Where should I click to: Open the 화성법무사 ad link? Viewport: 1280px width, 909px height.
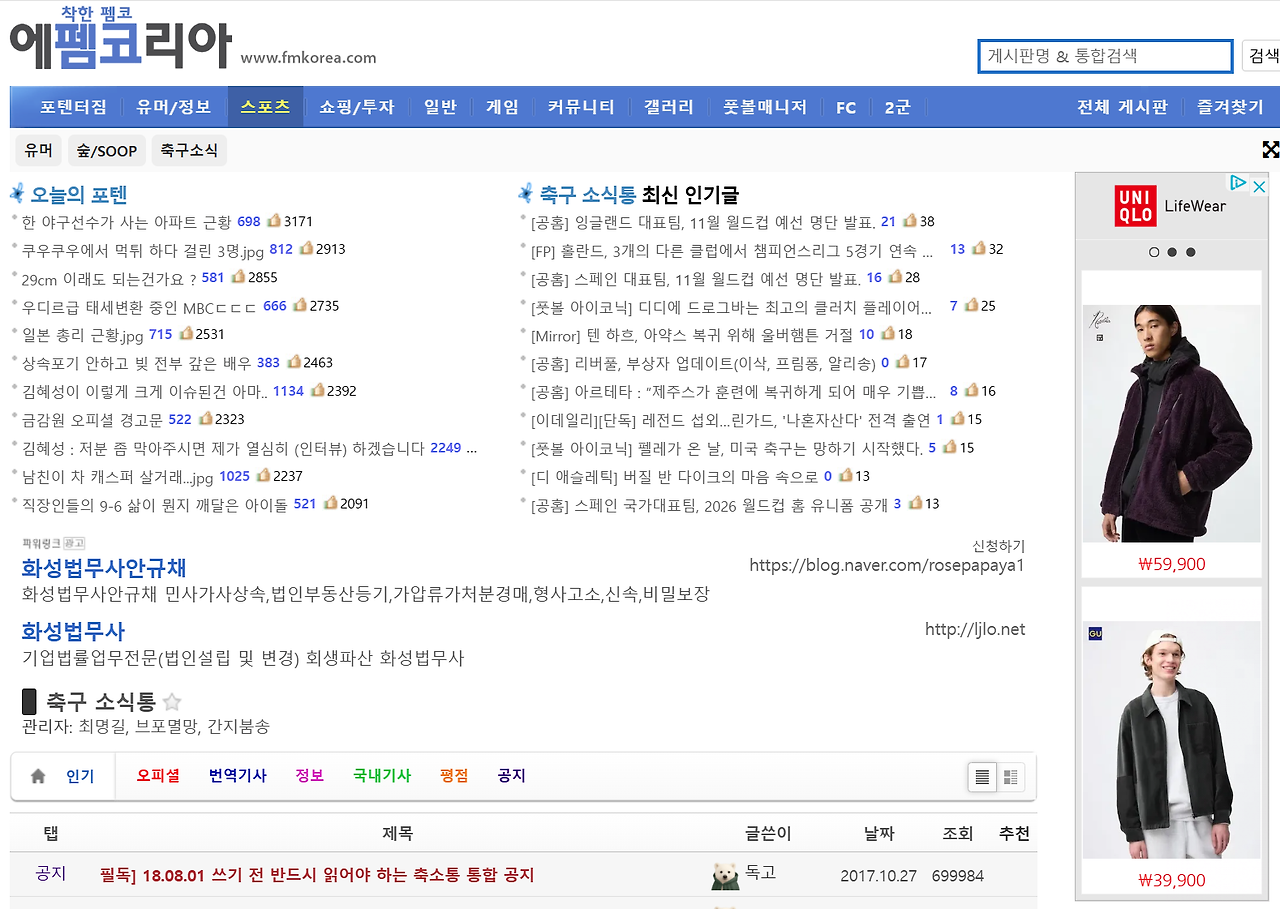73,631
